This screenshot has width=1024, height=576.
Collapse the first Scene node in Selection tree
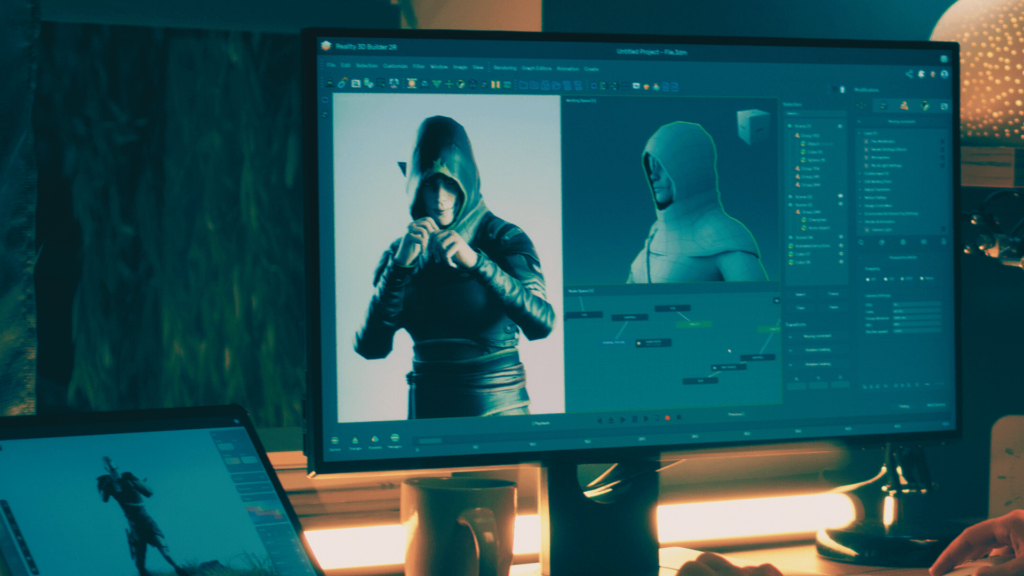(x=787, y=127)
